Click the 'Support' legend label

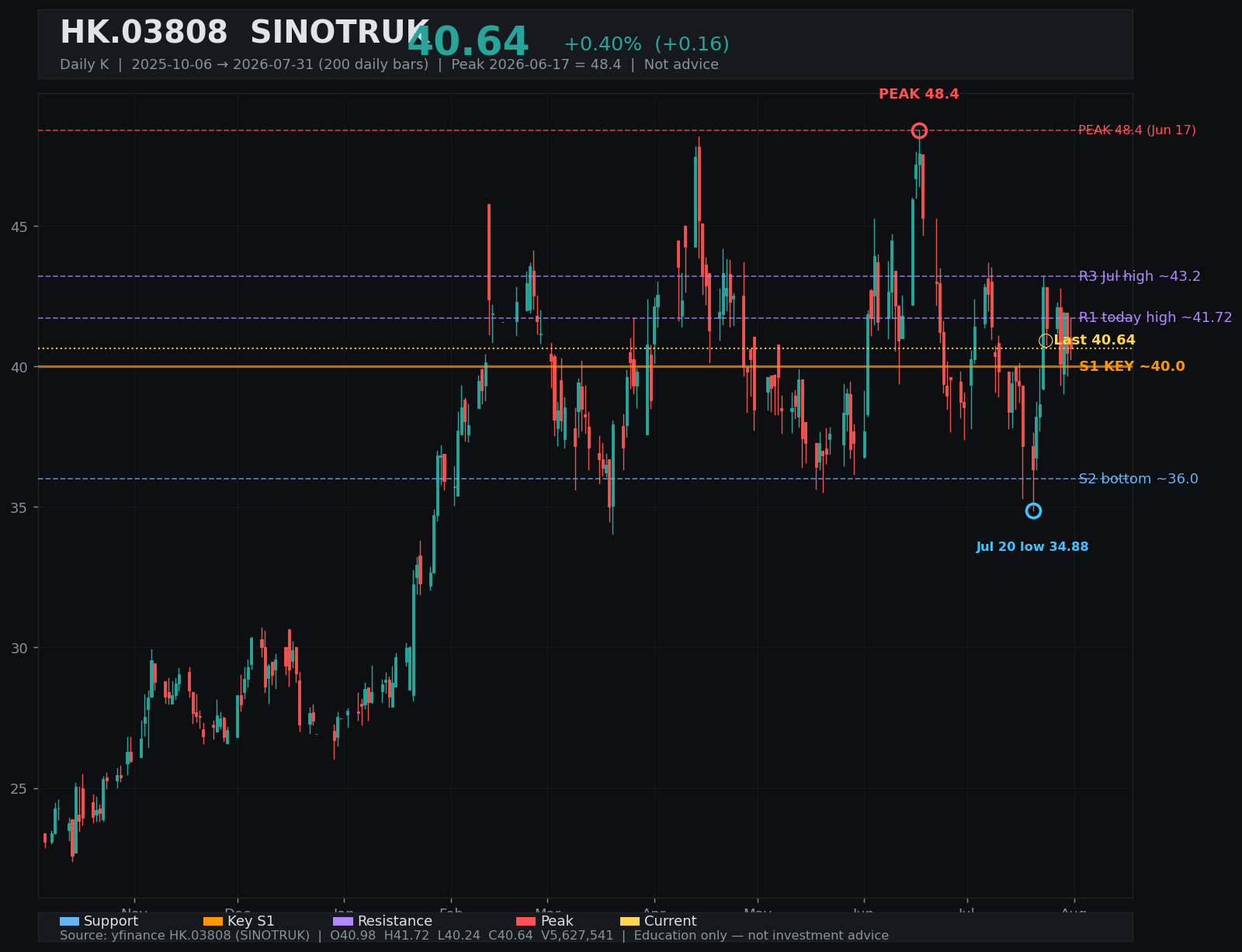[x=111, y=922]
